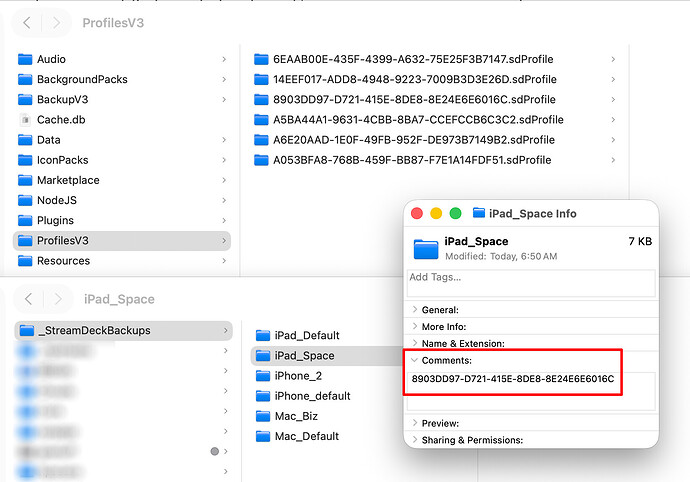Select the A6E20AAD sdProfile folder icon
This screenshot has width=690, height=482.
pyautogui.click(x=261, y=140)
